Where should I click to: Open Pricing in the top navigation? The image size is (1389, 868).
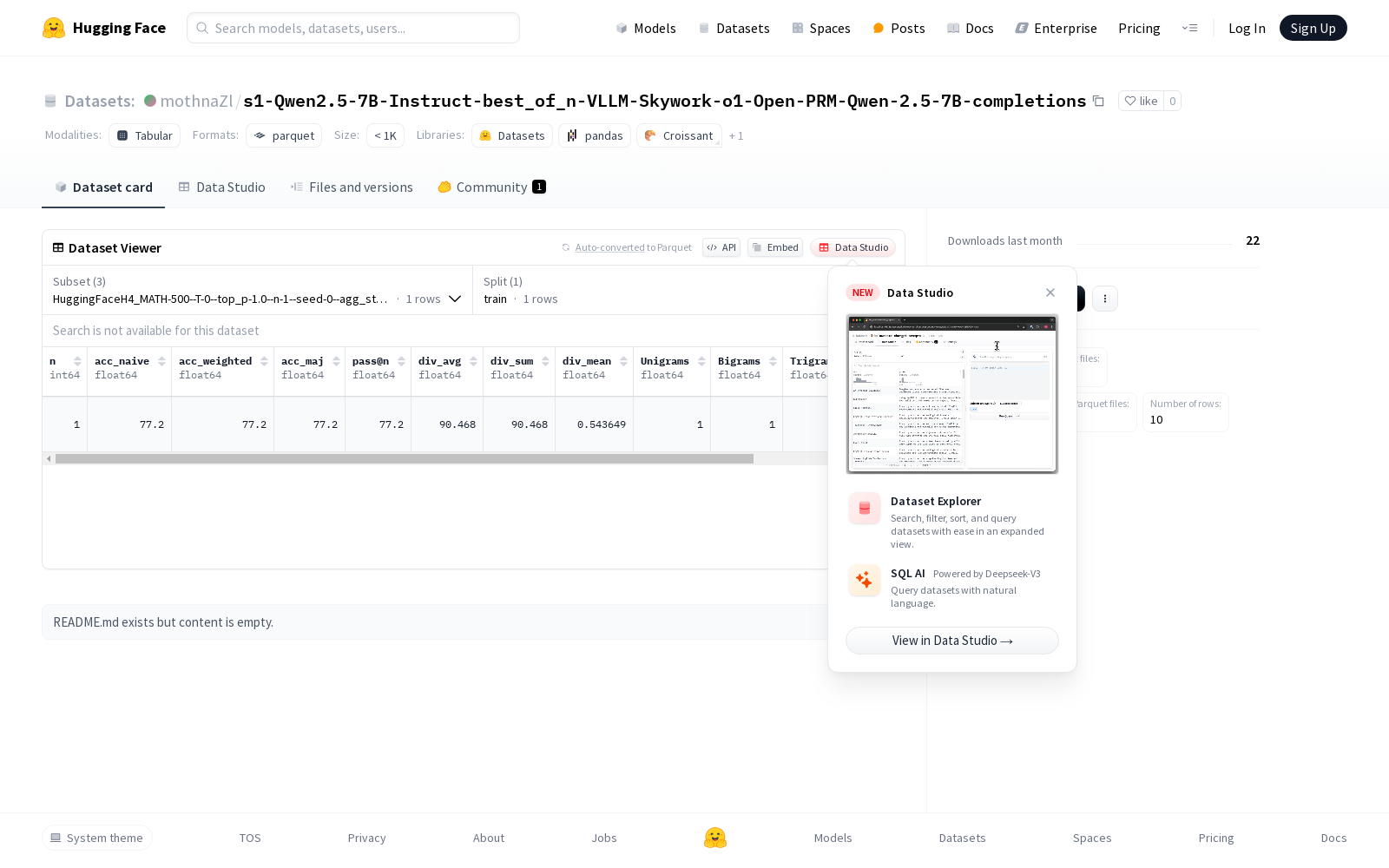tap(1139, 28)
